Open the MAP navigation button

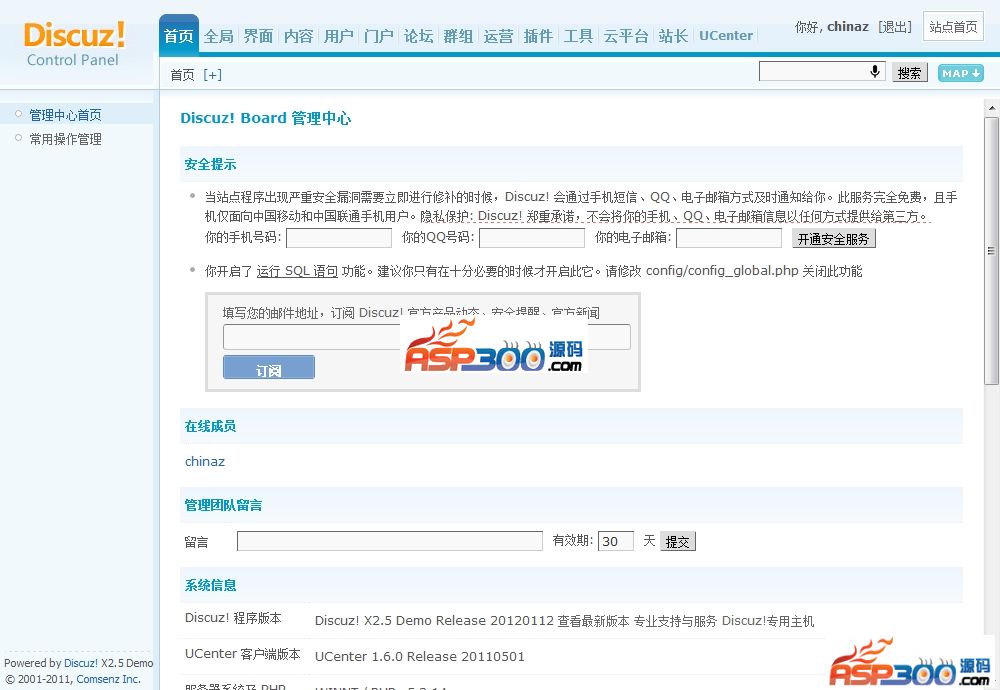tap(960, 73)
